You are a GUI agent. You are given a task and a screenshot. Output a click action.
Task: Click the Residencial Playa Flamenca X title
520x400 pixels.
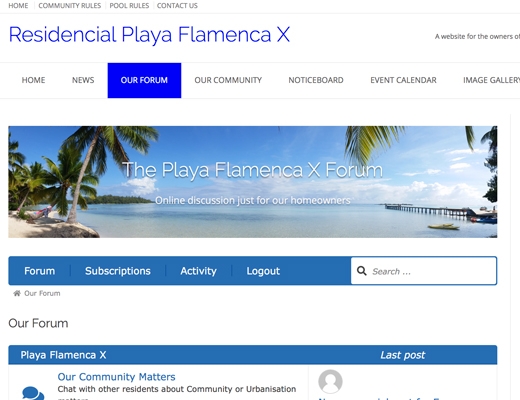[149, 35]
